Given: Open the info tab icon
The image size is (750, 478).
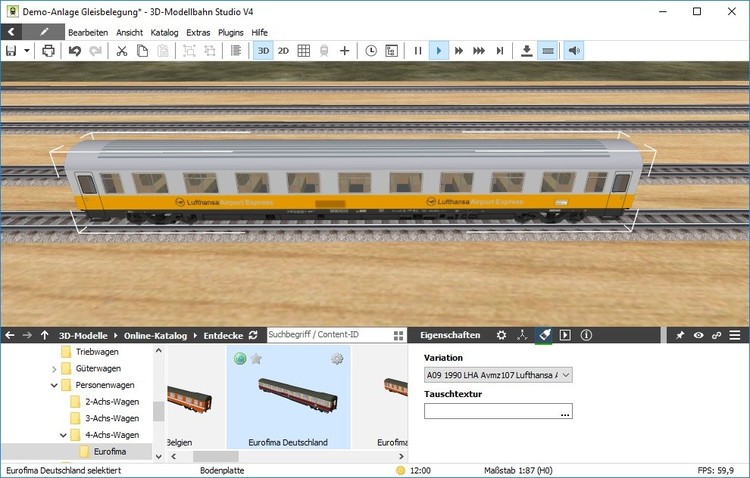Looking at the screenshot, I should tap(586, 335).
